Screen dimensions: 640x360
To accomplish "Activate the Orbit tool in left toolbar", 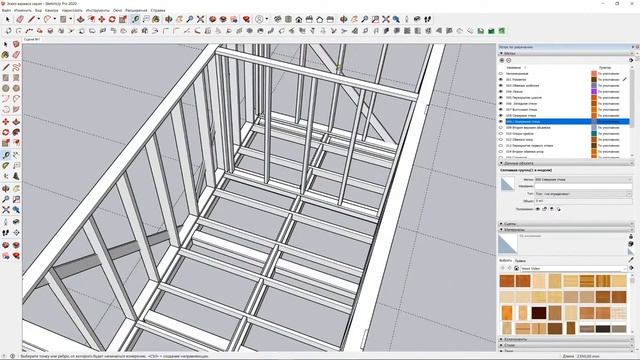I will click(6, 189).
